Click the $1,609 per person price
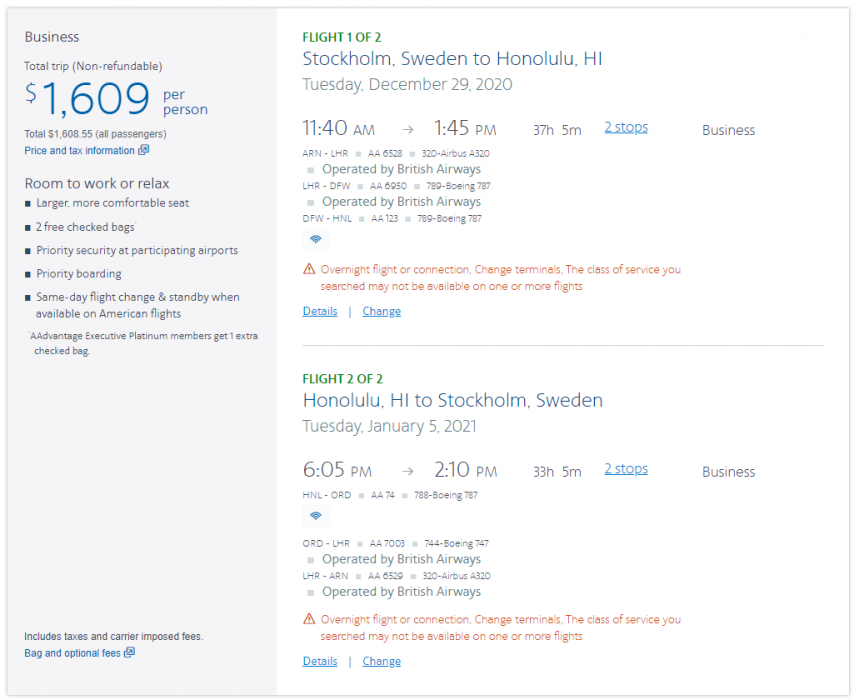This screenshot has height=700, width=854. [90, 99]
